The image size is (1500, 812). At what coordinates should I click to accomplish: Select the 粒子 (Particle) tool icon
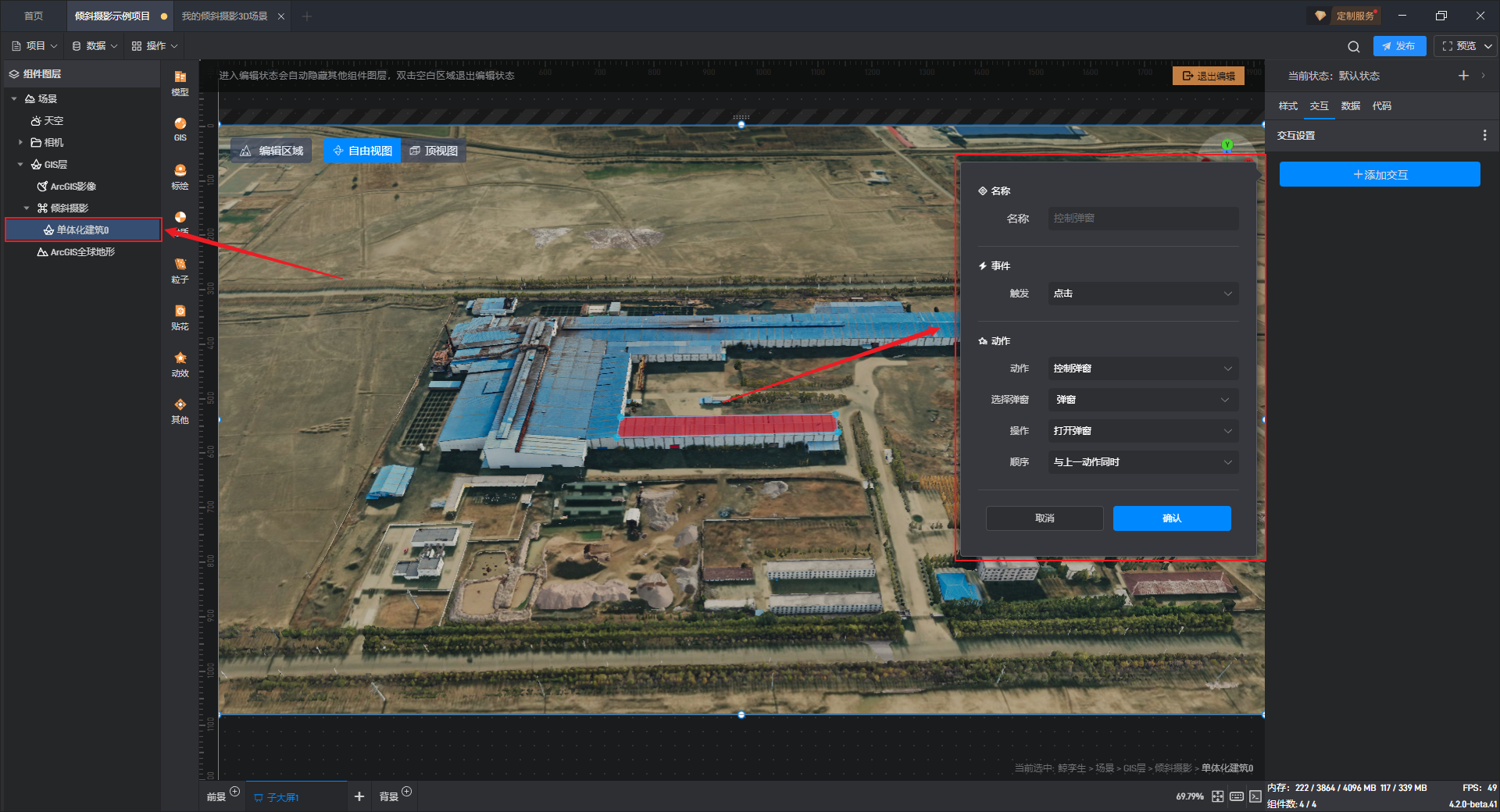[x=180, y=269]
